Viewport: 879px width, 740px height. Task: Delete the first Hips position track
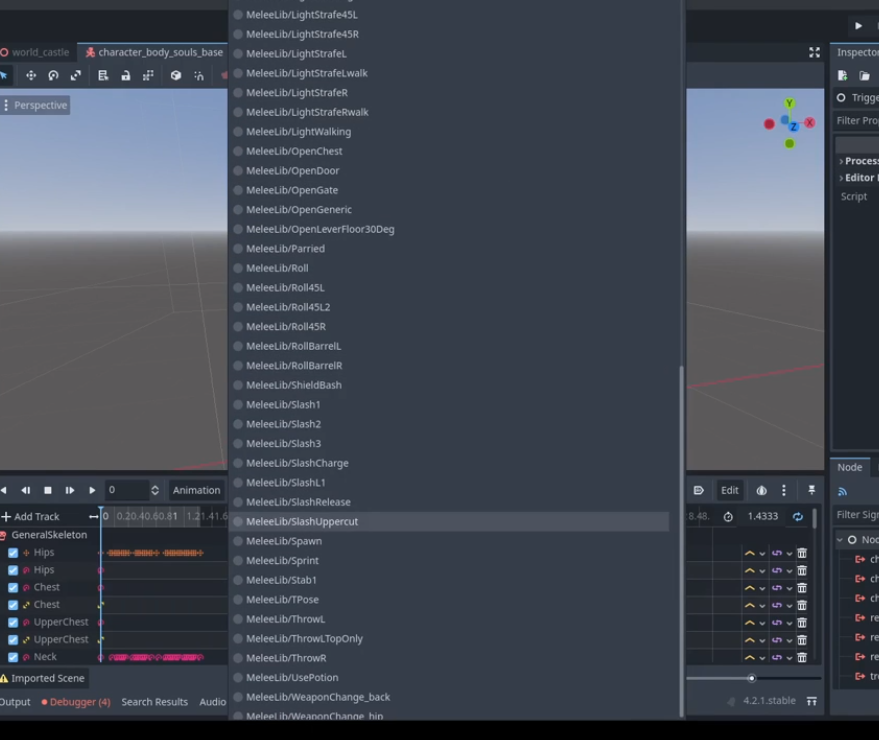(x=802, y=553)
